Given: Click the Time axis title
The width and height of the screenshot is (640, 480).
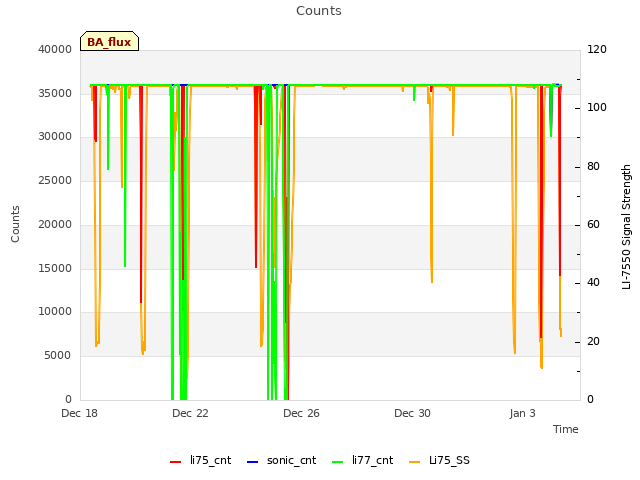Looking at the screenshot, I should pos(566,429).
